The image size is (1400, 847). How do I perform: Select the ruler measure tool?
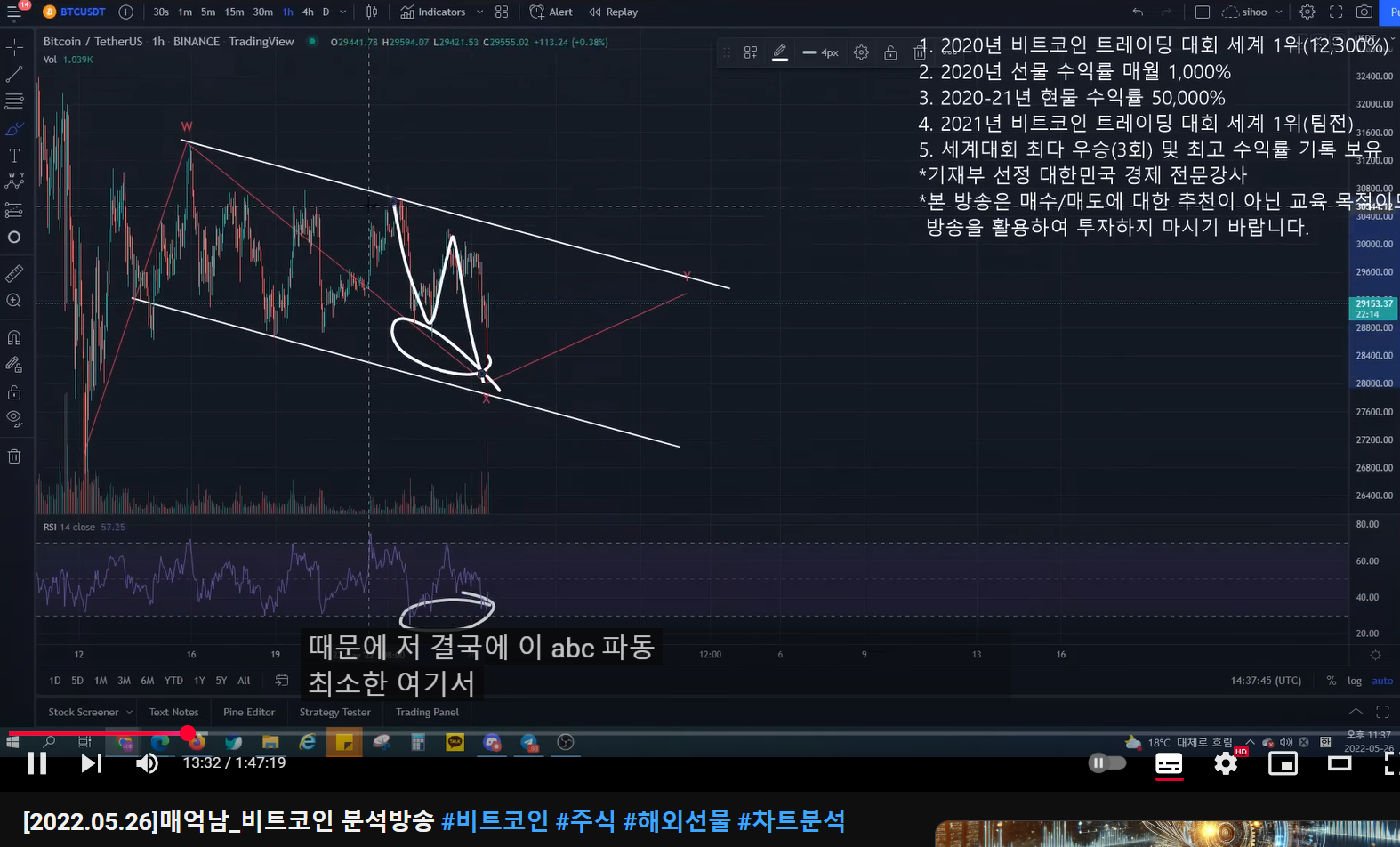point(14,273)
